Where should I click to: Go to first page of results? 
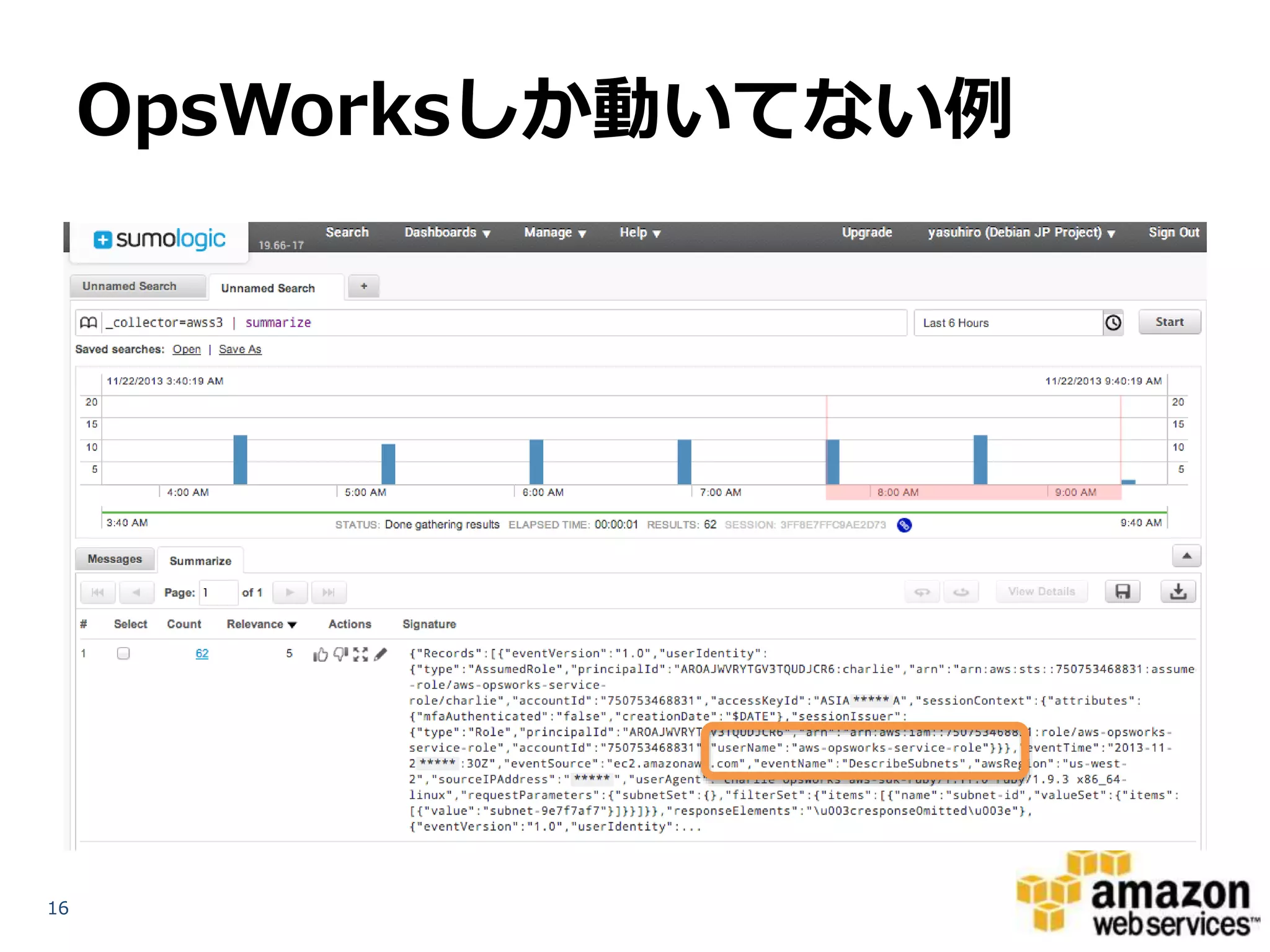pyautogui.click(x=97, y=593)
